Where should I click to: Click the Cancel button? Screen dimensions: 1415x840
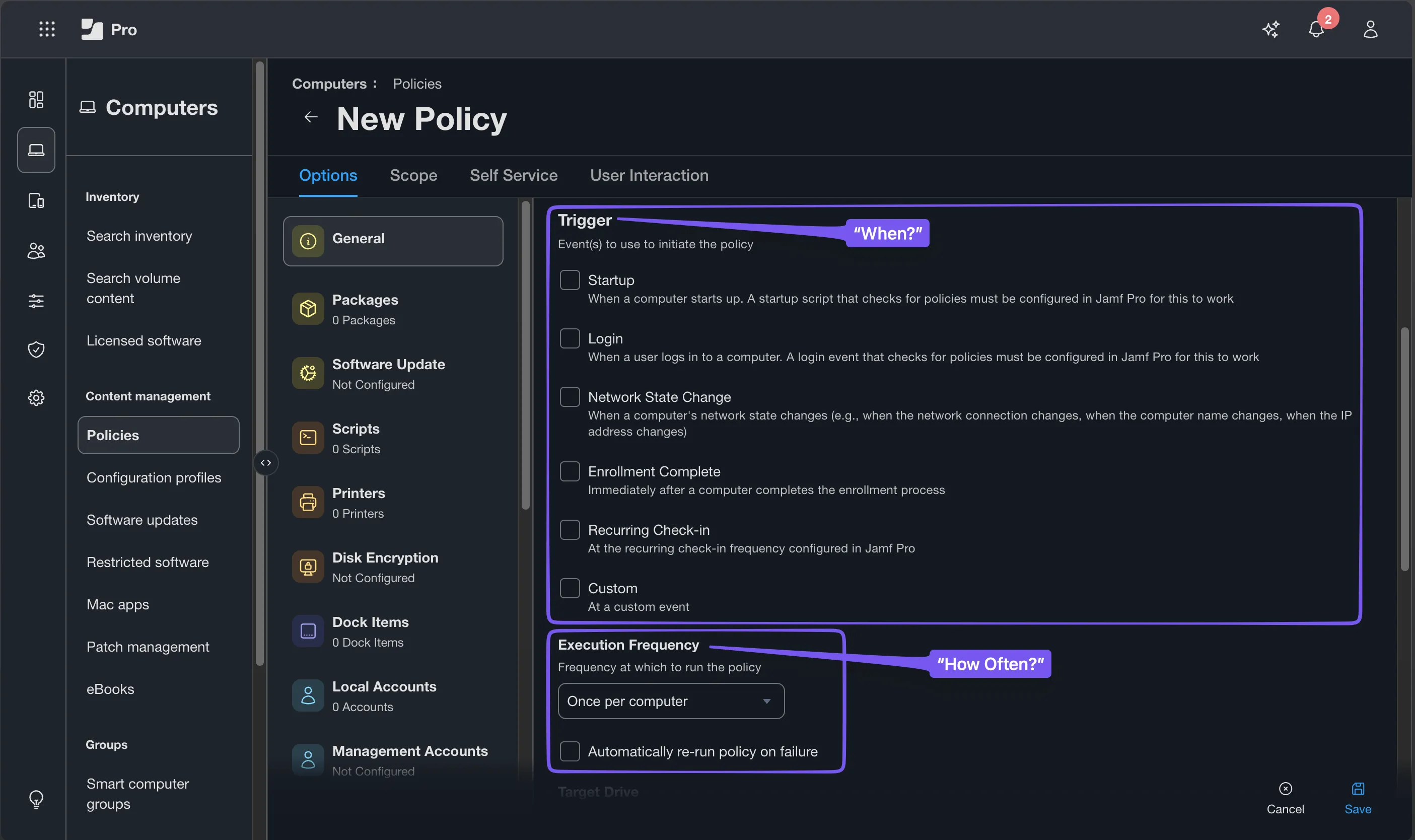tap(1286, 799)
